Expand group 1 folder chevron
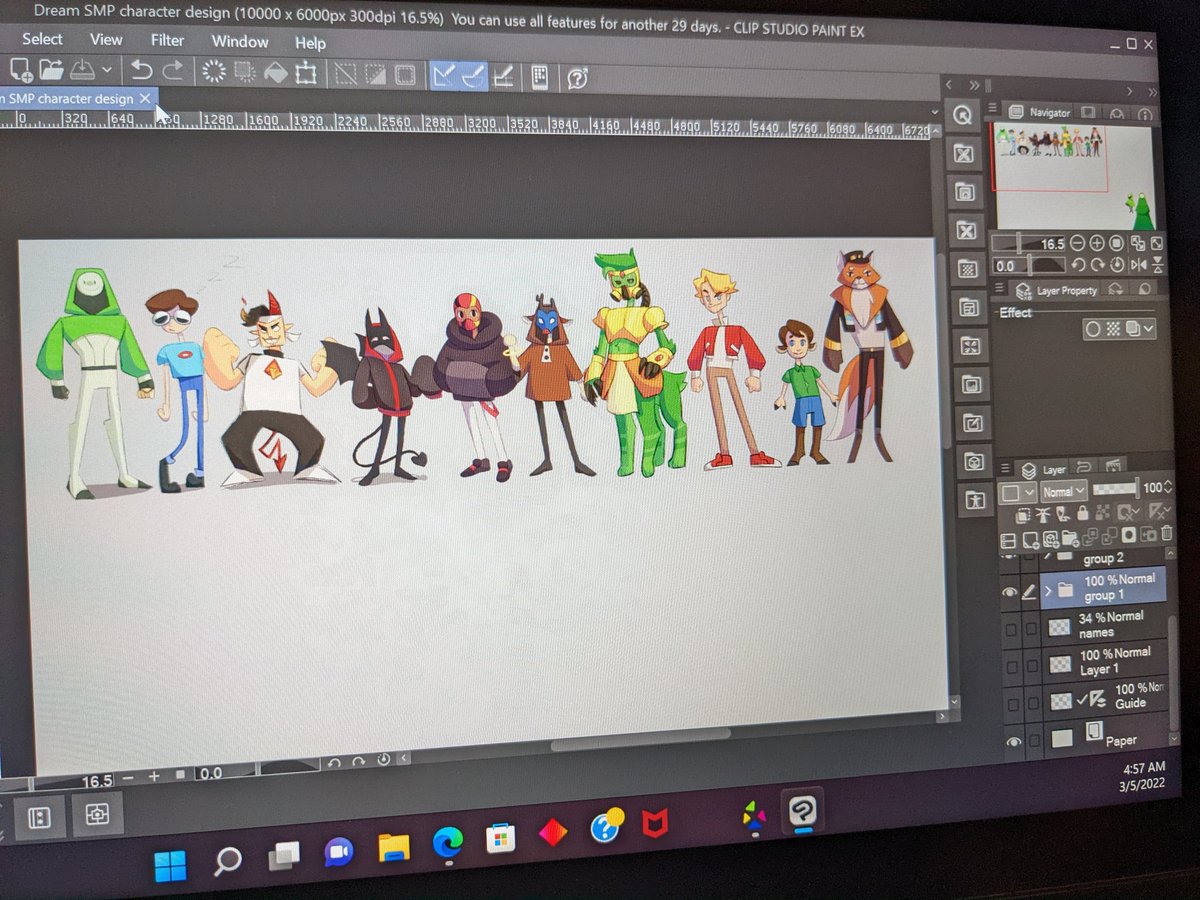 (1048, 590)
